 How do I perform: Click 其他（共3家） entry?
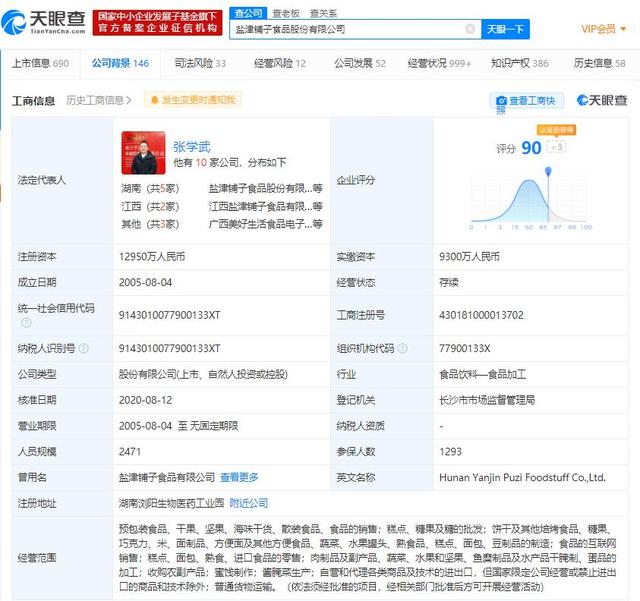click(x=150, y=224)
